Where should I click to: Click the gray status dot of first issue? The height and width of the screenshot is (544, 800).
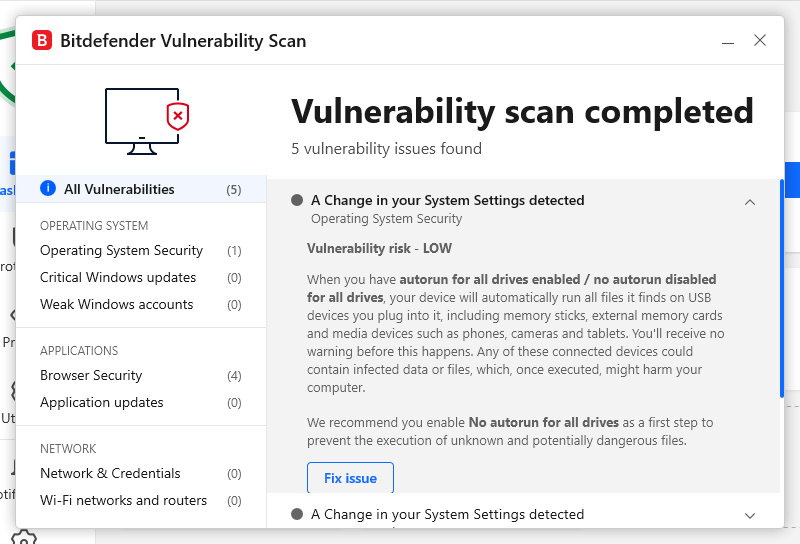pos(297,200)
